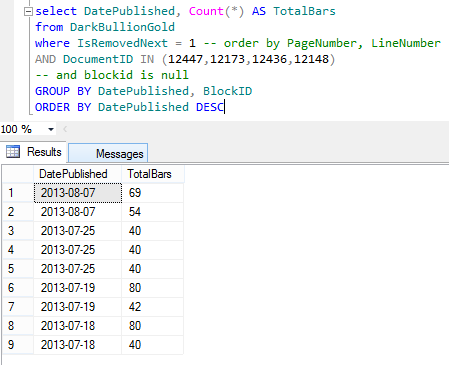Screen dimensions: 449x365
Task: Select the TotalBars cell showing 69
Action: [153, 193]
